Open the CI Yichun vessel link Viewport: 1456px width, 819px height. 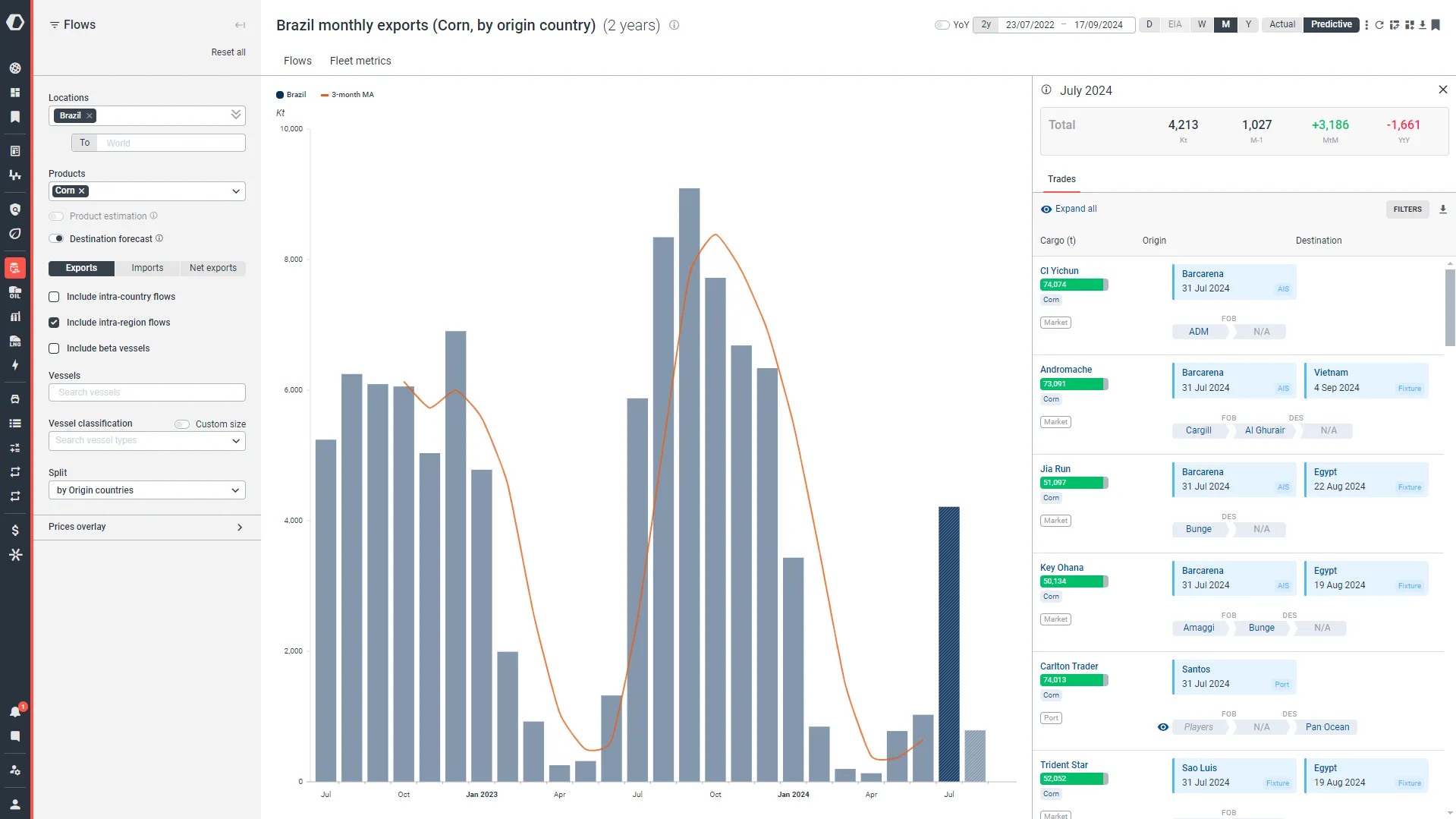tap(1059, 271)
